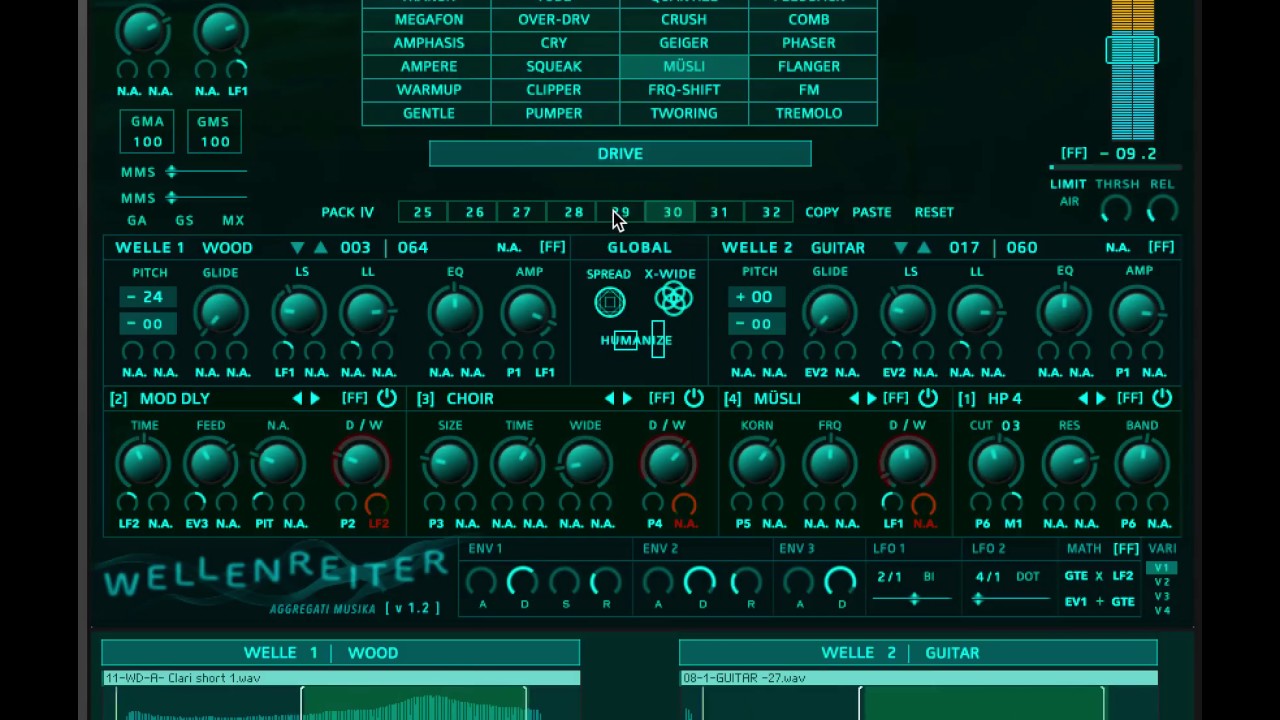Toggle LFO 1 BI mode

(929, 576)
